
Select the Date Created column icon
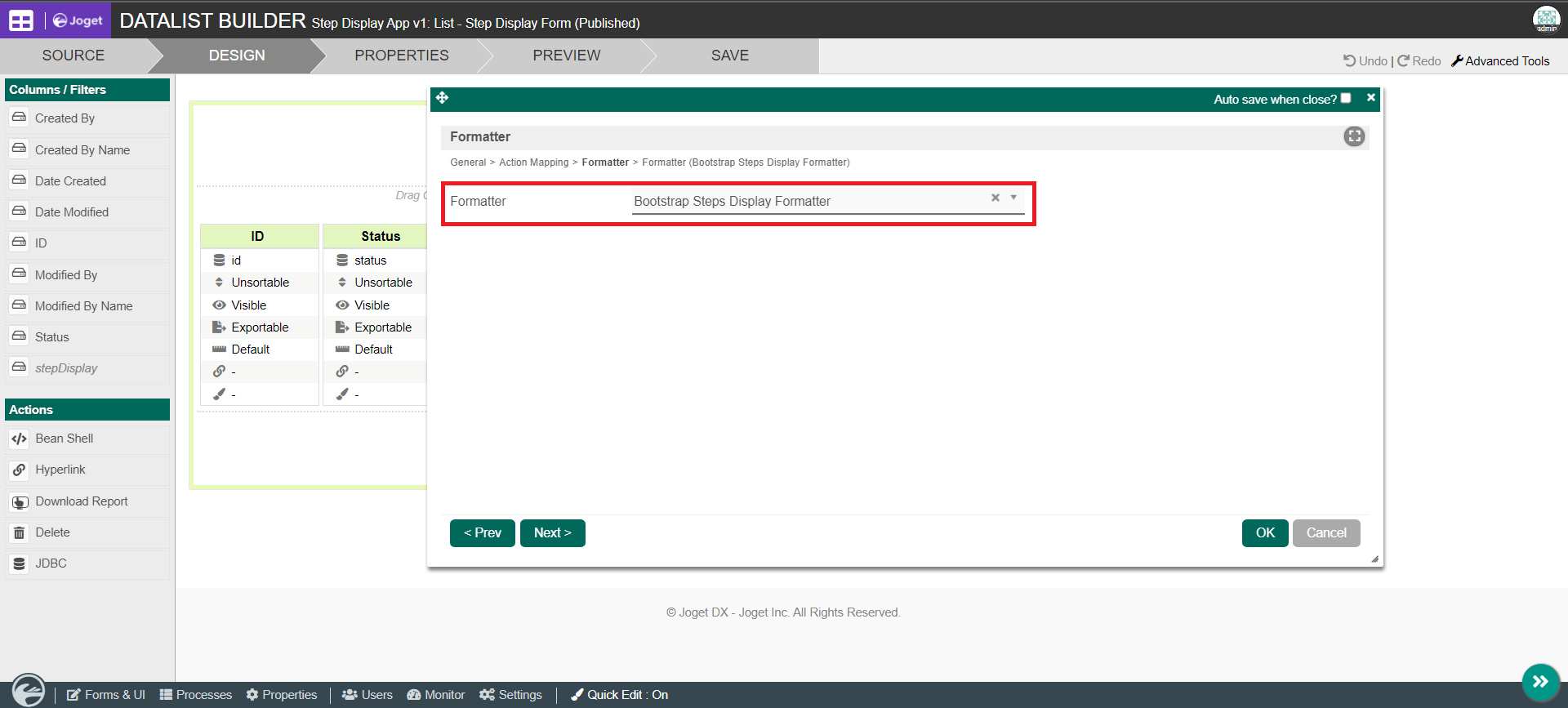[20, 180]
